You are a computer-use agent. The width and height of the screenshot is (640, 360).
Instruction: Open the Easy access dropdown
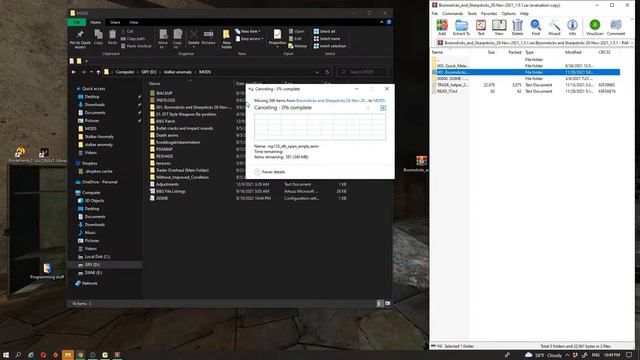[x=249, y=39]
